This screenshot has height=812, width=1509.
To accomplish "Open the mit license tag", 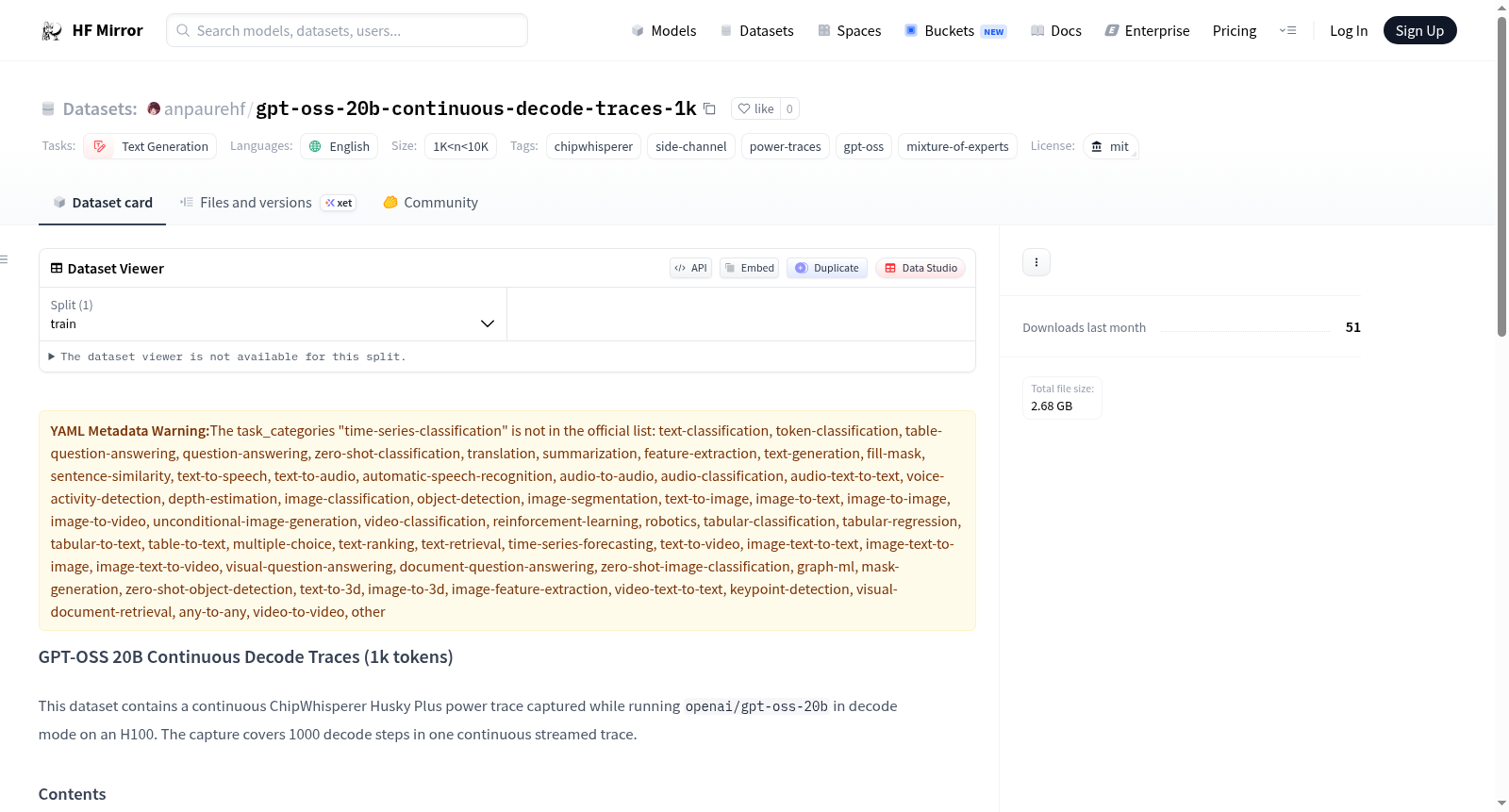I will pyautogui.click(x=1110, y=146).
